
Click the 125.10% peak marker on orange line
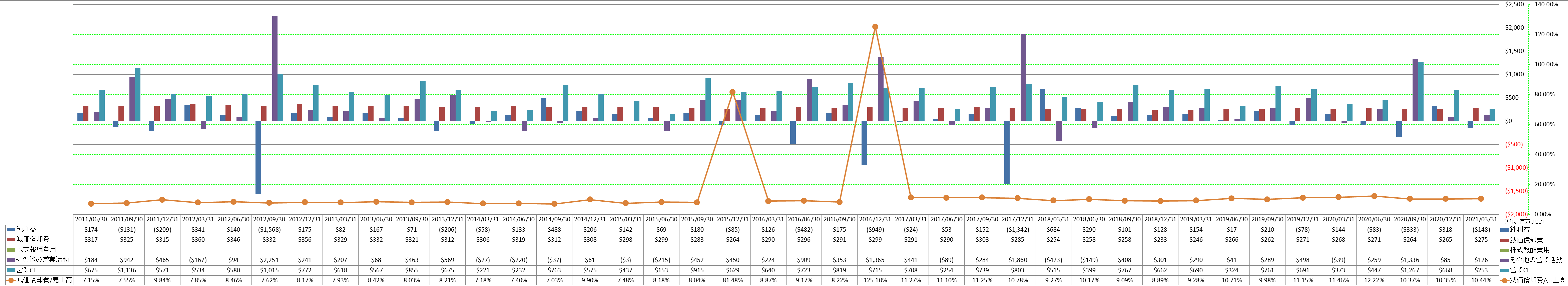pos(875,27)
